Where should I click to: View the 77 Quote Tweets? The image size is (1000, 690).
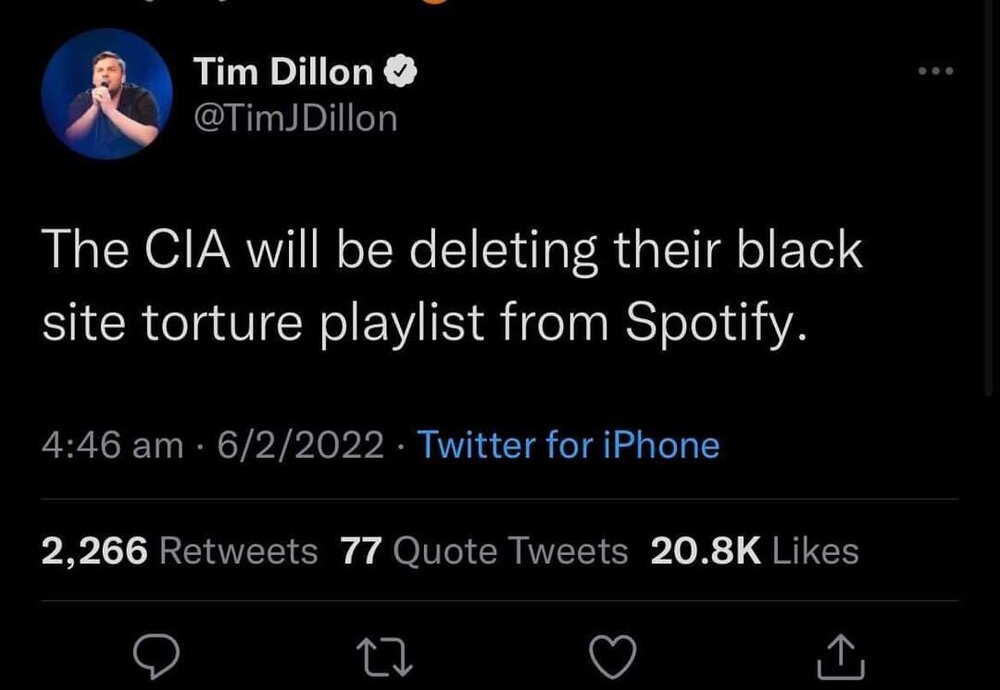coord(484,550)
